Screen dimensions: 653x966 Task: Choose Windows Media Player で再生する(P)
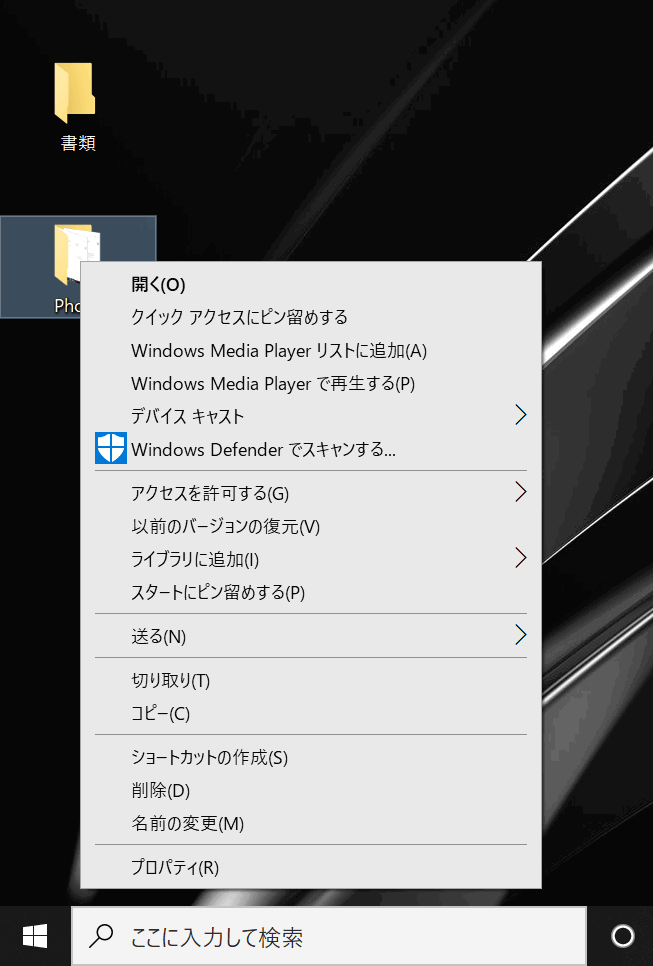click(311, 384)
